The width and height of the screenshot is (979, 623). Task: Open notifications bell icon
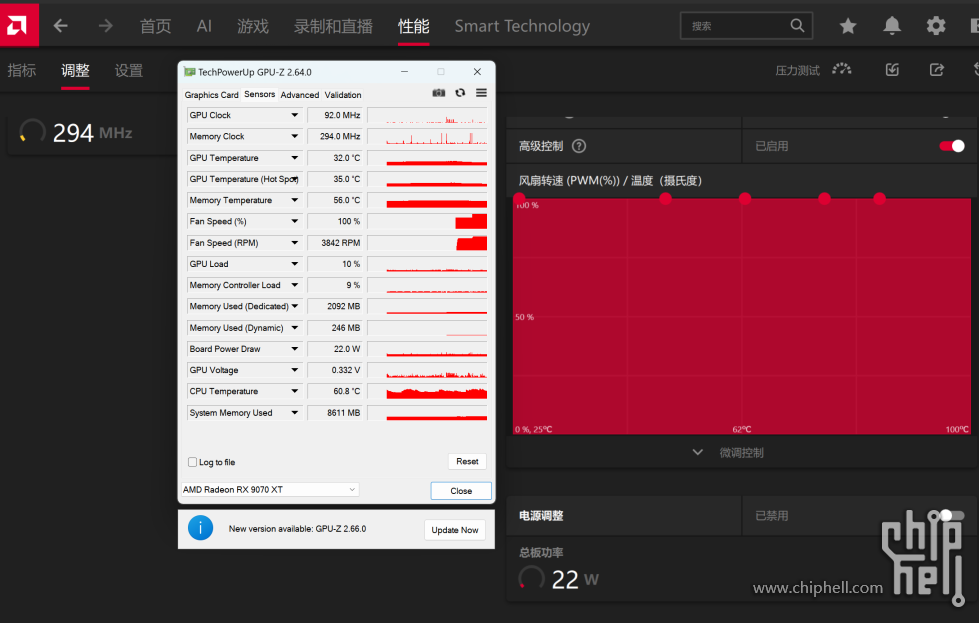point(892,26)
